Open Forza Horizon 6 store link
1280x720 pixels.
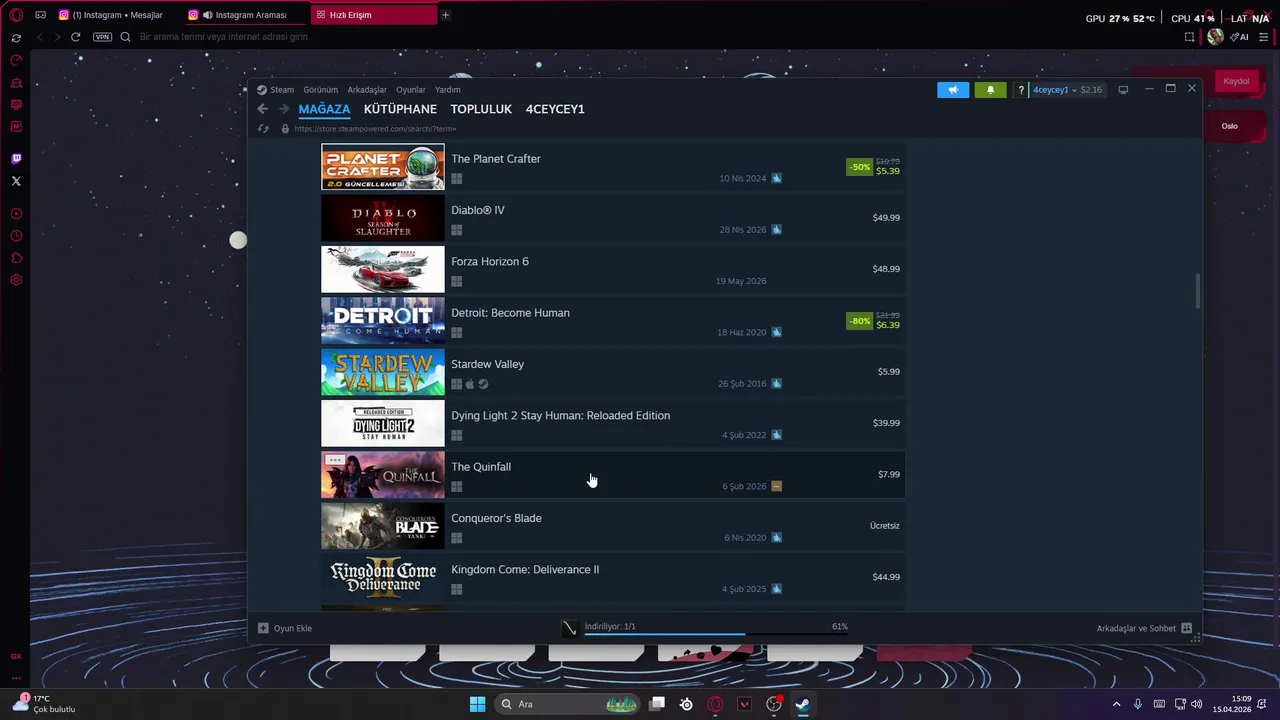point(490,262)
